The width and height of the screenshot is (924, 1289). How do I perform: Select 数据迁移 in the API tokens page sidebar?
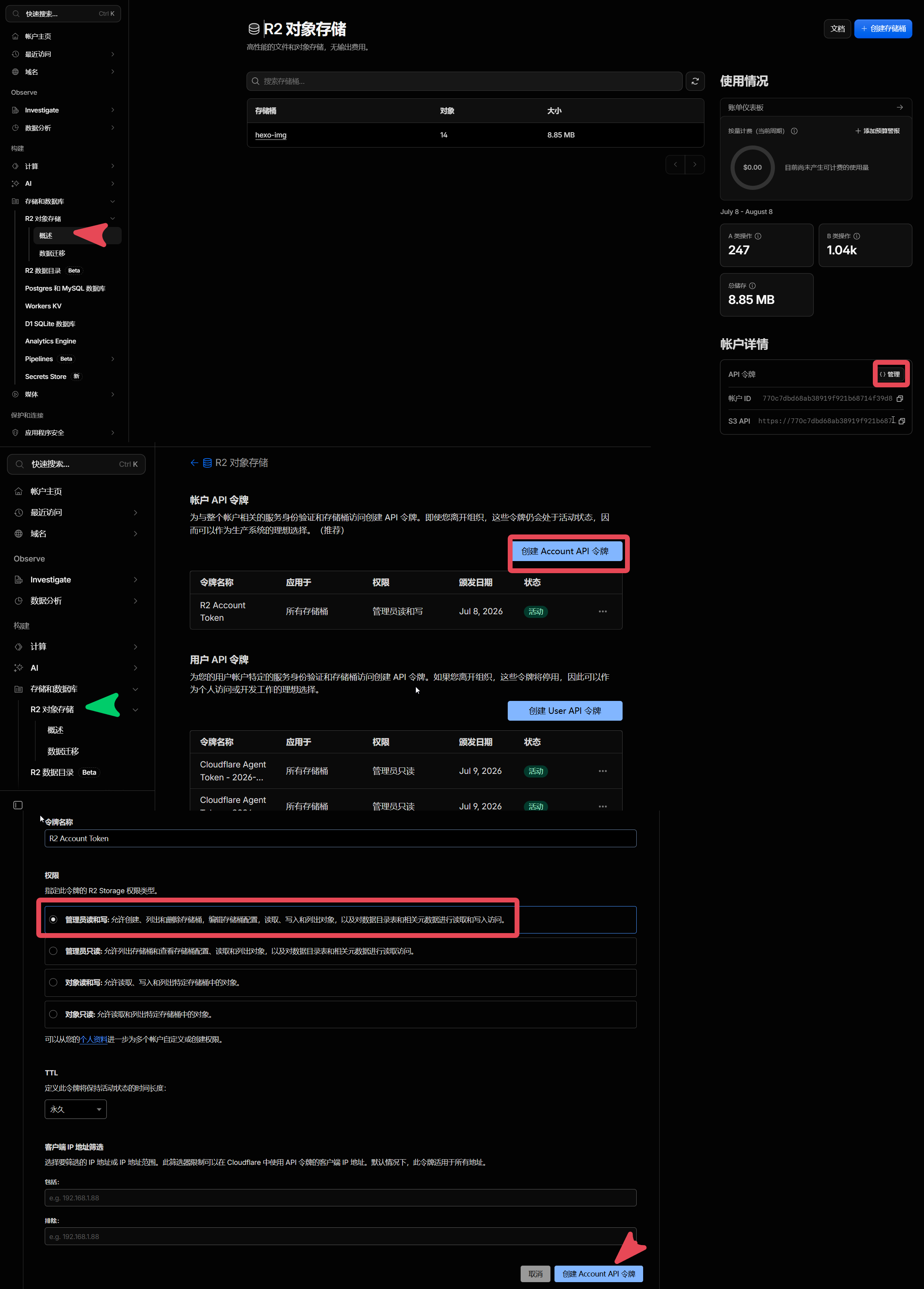point(63,751)
